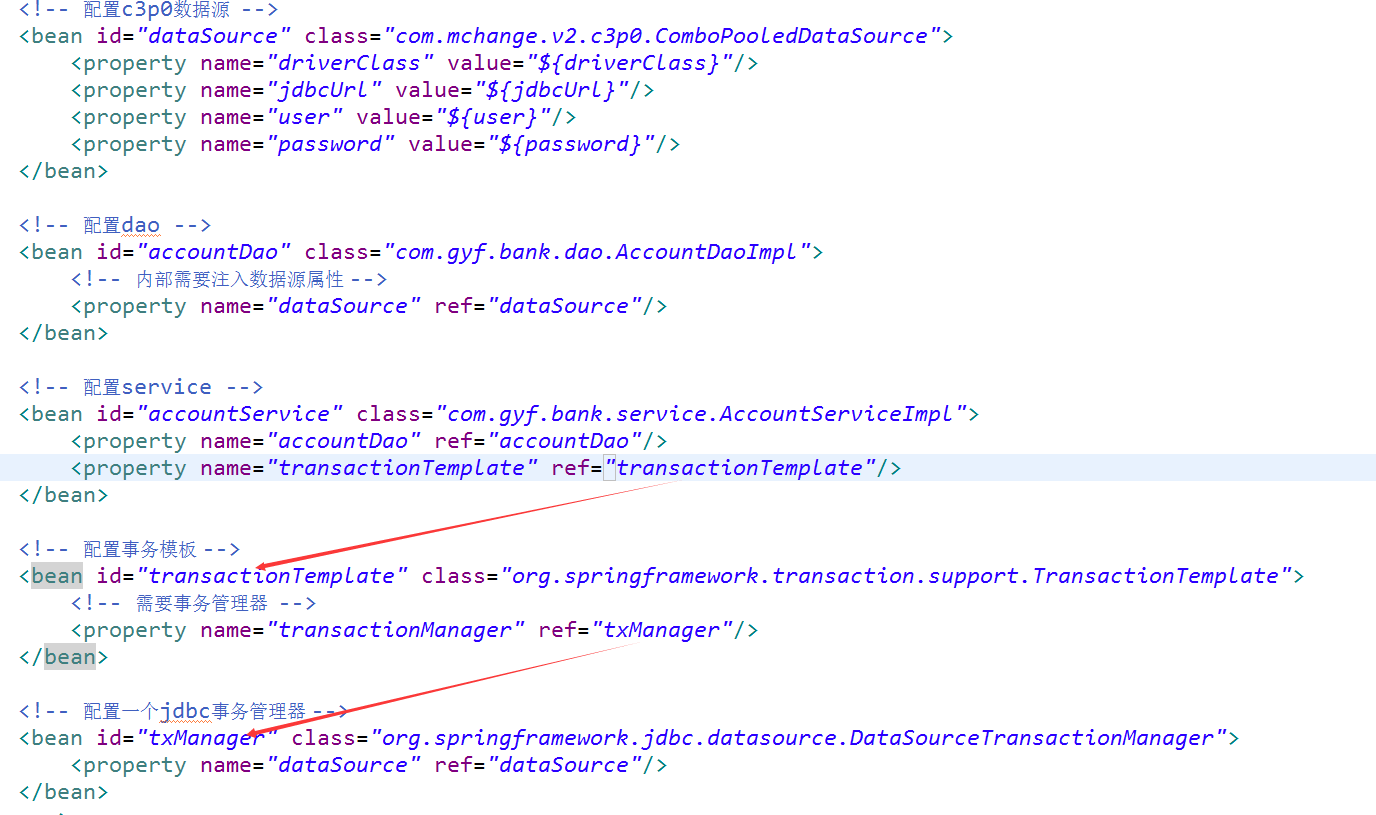1376x815 pixels.
Task: Click highlighted opening bean tag of transactionTemplate
Action: [x=57, y=576]
